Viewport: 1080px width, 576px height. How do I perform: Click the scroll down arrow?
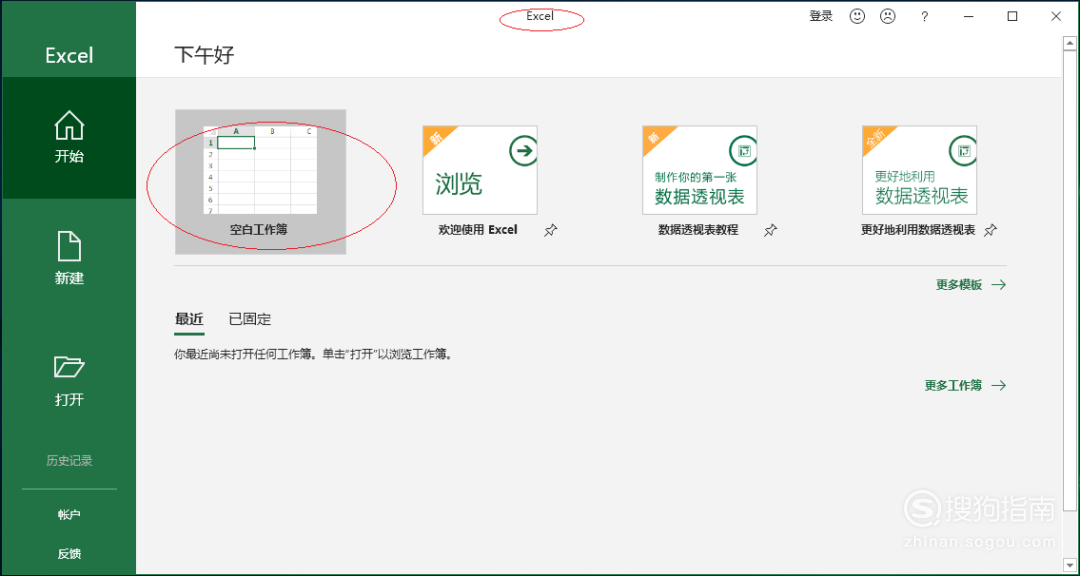(x=1069, y=564)
